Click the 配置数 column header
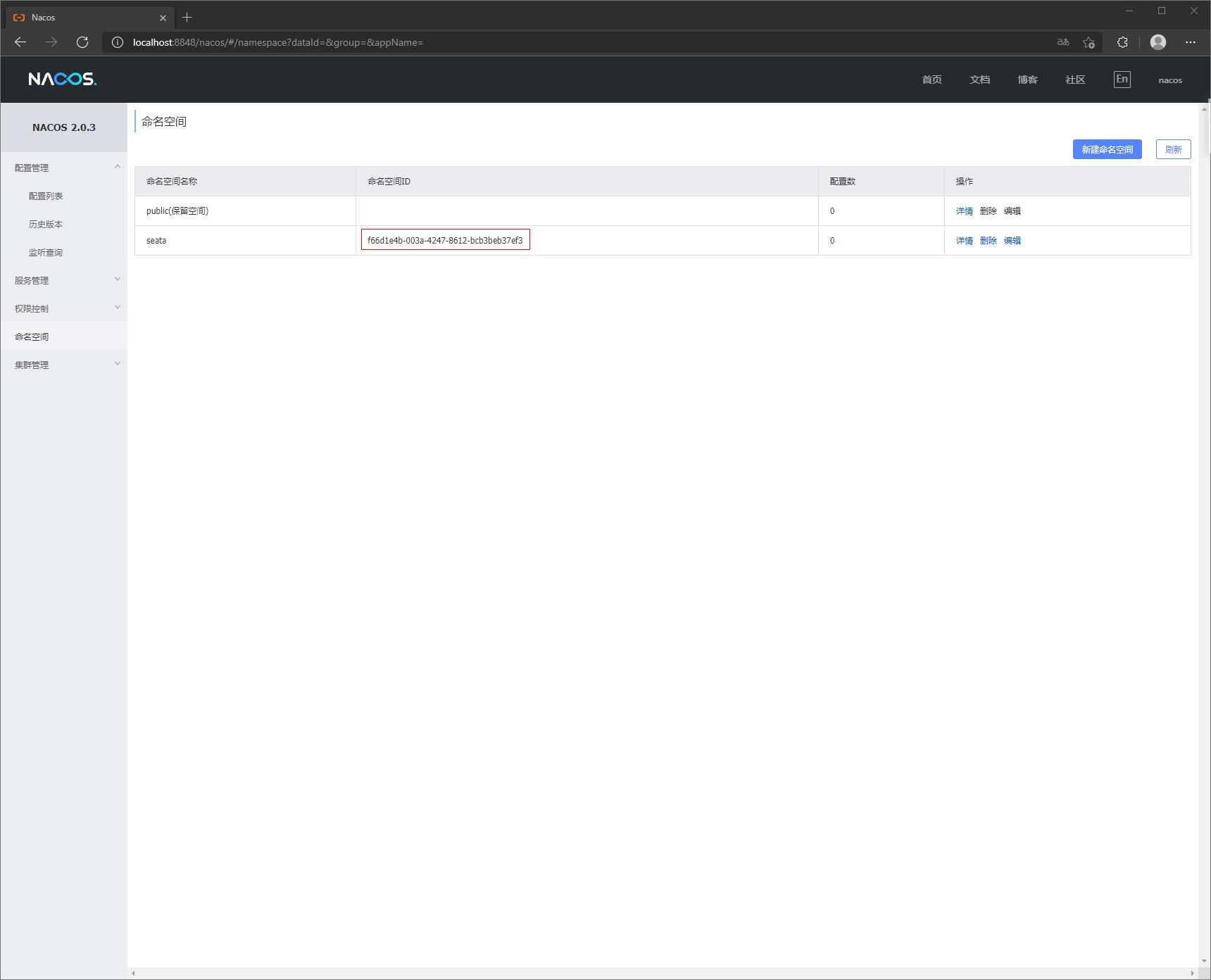 [x=881, y=182]
